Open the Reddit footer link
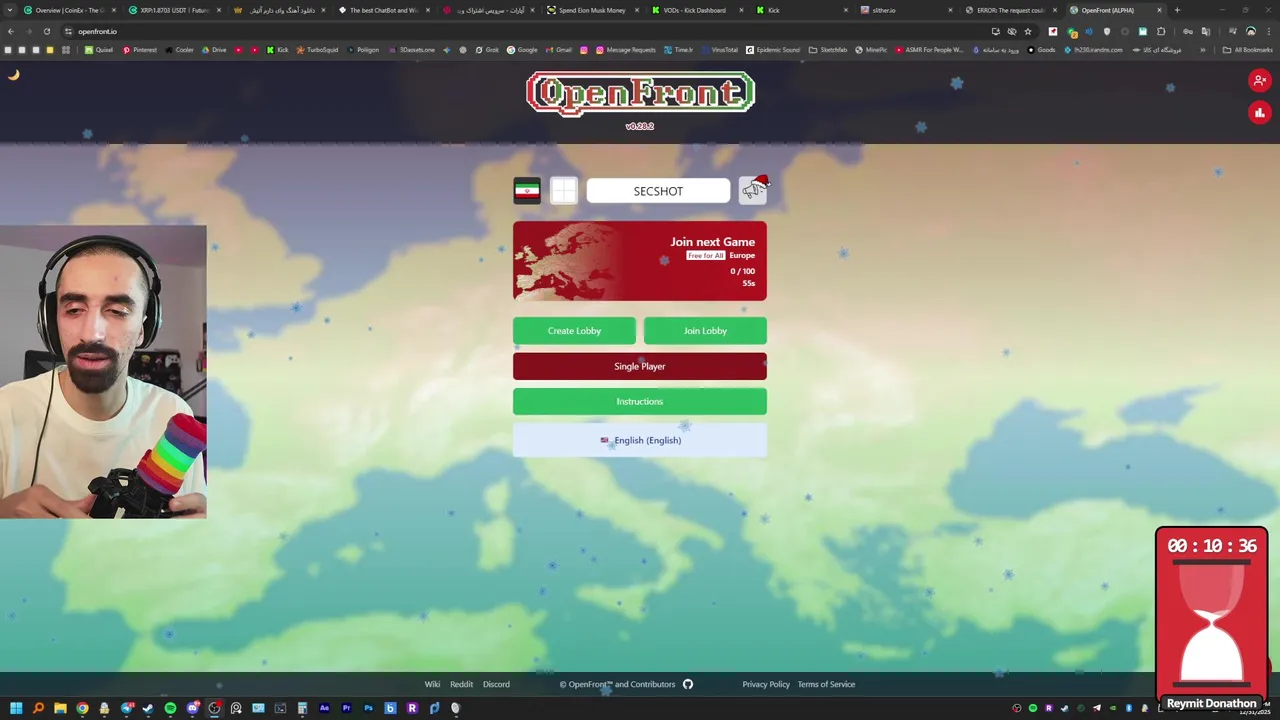 pos(461,684)
